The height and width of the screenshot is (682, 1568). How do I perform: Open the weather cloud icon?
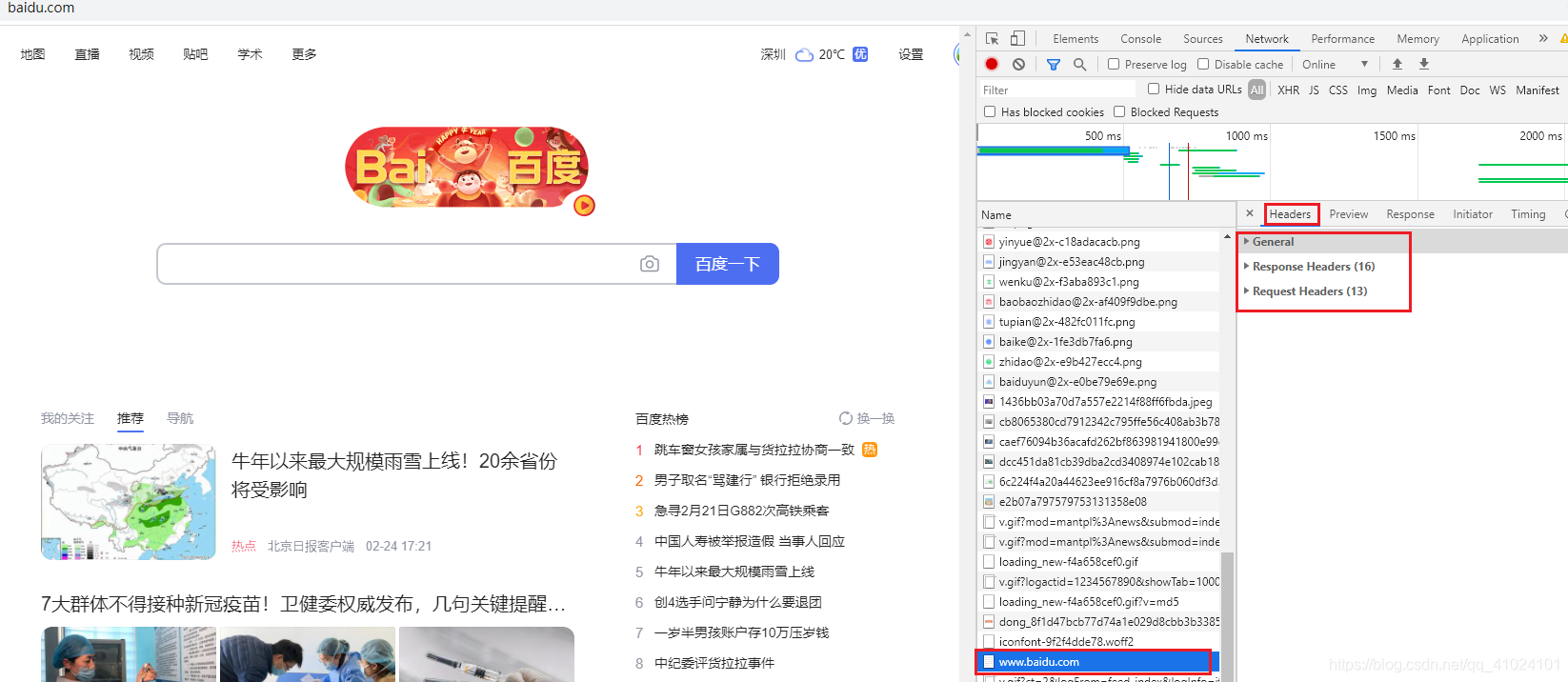[804, 54]
